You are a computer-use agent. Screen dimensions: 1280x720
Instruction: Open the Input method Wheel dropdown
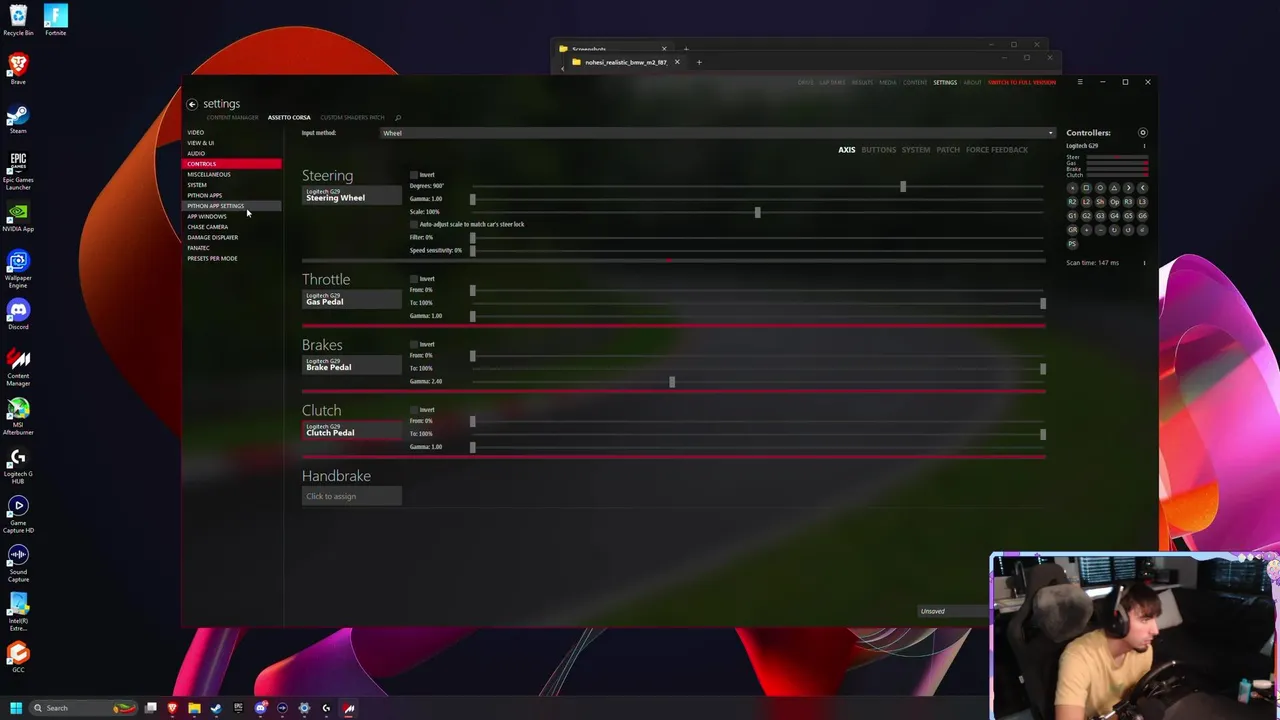(x=718, y=133)
